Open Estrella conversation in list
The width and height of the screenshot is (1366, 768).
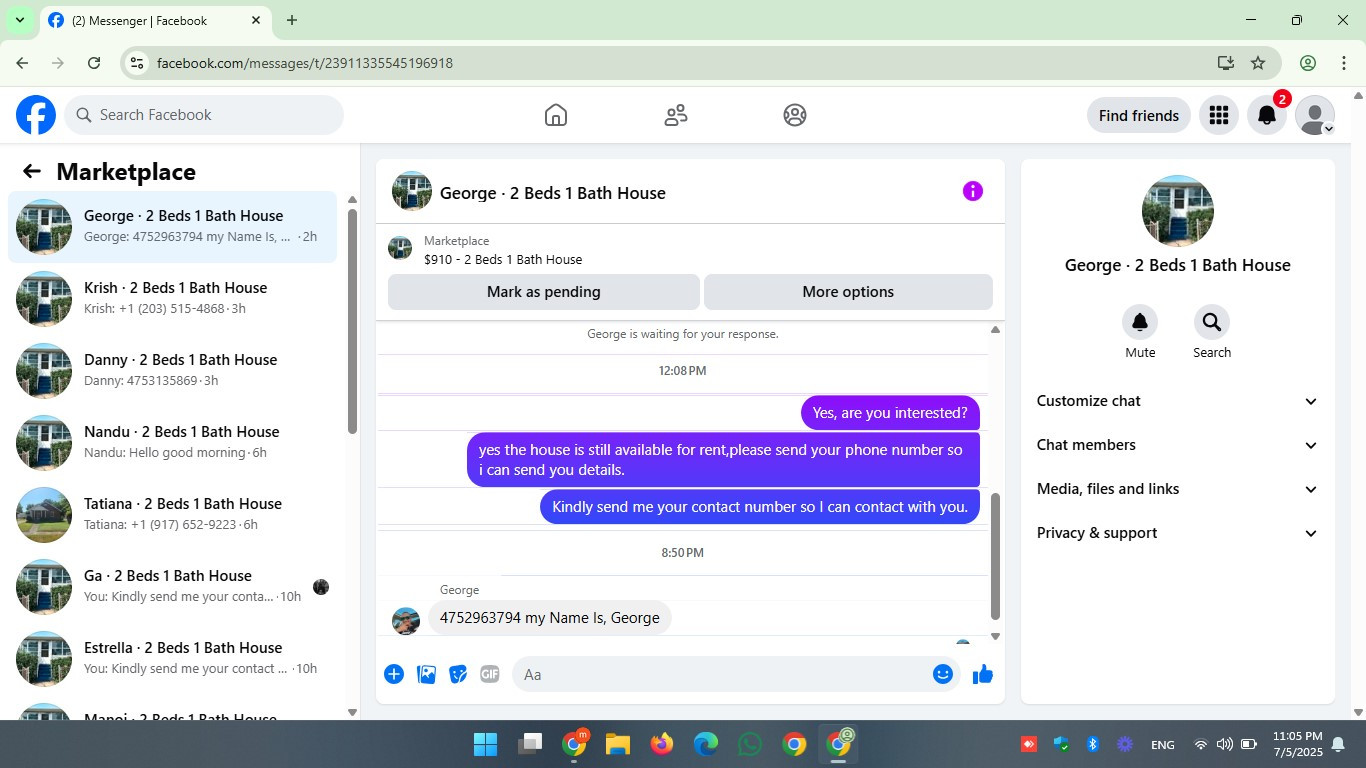(x=172, y=659)
